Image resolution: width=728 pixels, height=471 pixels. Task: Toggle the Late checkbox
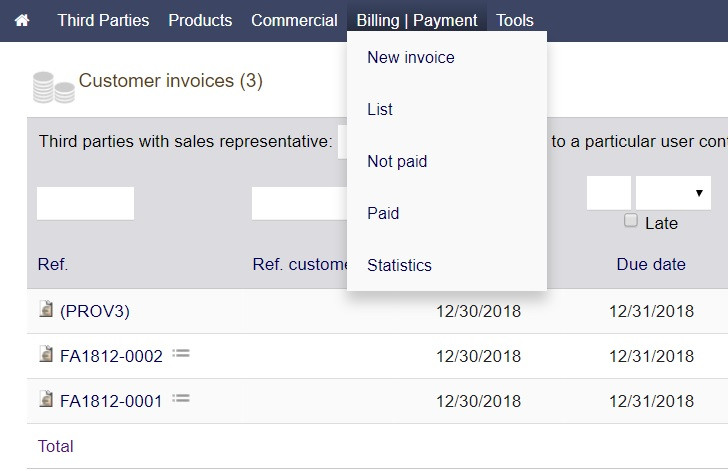click(x=631, y=221)
